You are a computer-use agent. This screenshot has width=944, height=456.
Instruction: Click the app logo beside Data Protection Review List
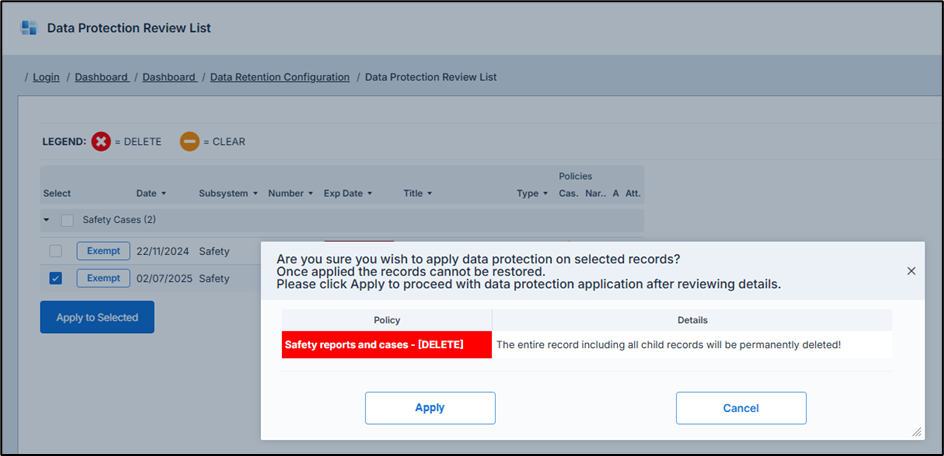click(x=29, y=28)
